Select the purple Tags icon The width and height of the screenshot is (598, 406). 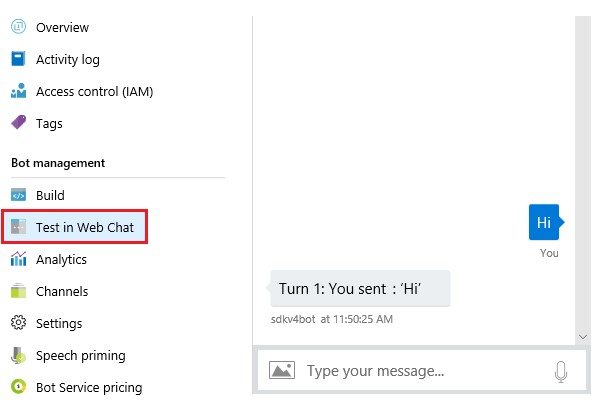18,122
